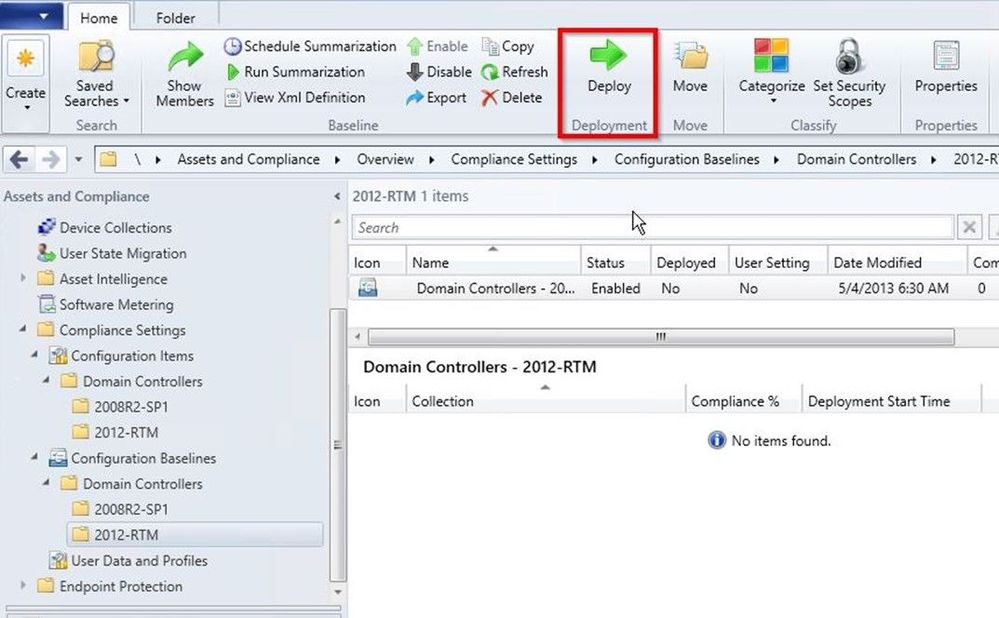Open Saved Searches magnifier icon

click(x=96, y=58)
